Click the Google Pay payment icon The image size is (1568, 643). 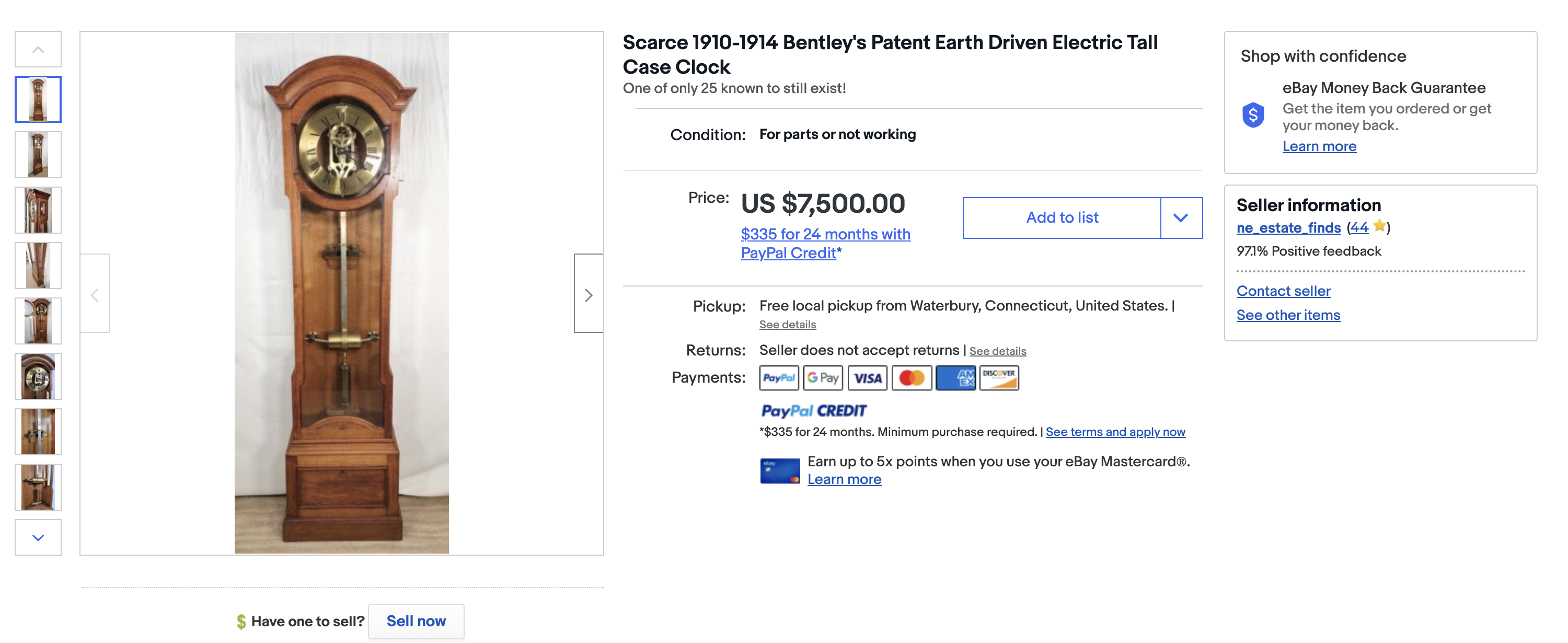[822, 378]
